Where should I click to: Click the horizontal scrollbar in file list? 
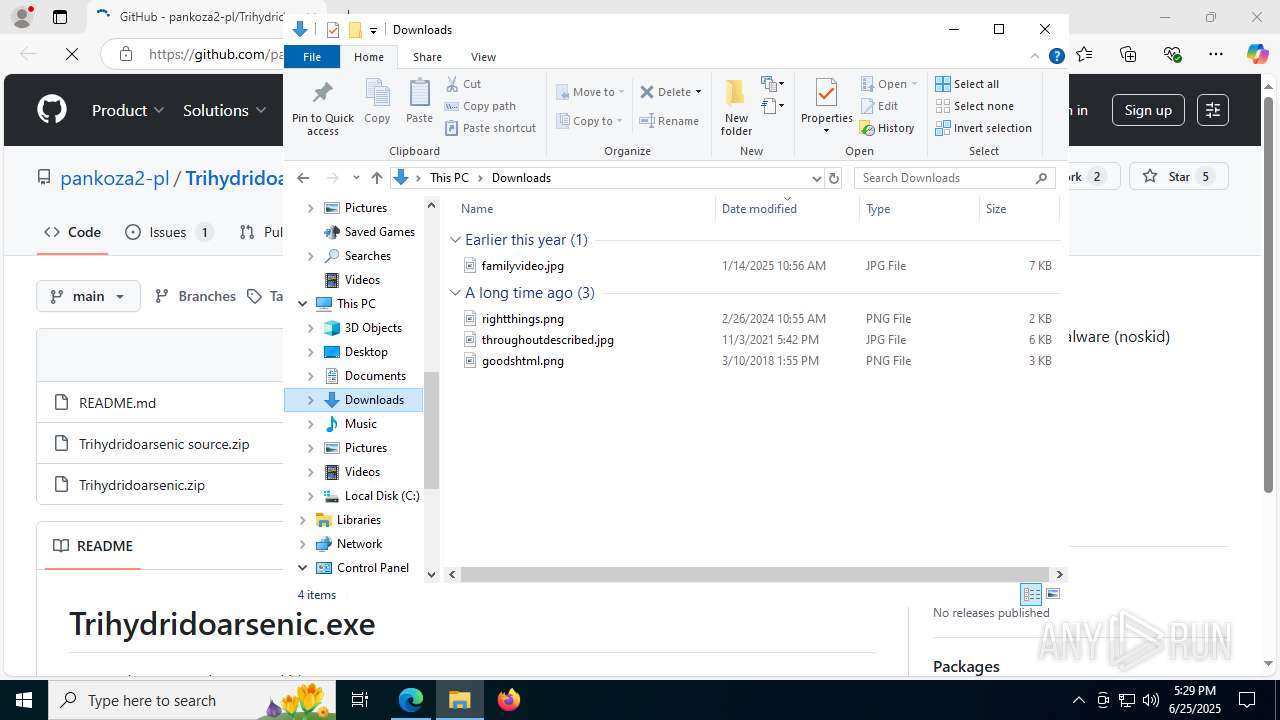pos(754,575)
